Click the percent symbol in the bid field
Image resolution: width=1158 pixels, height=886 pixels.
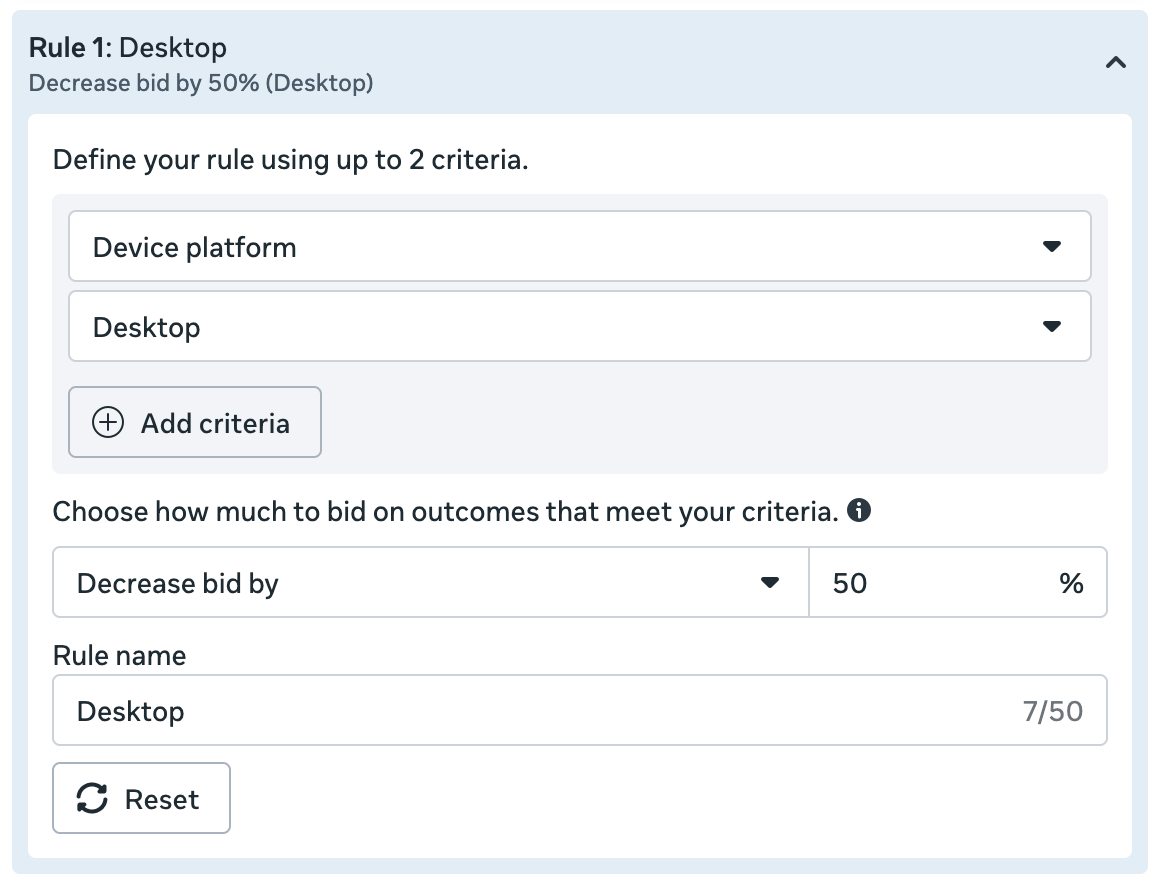coord(1071,583)
